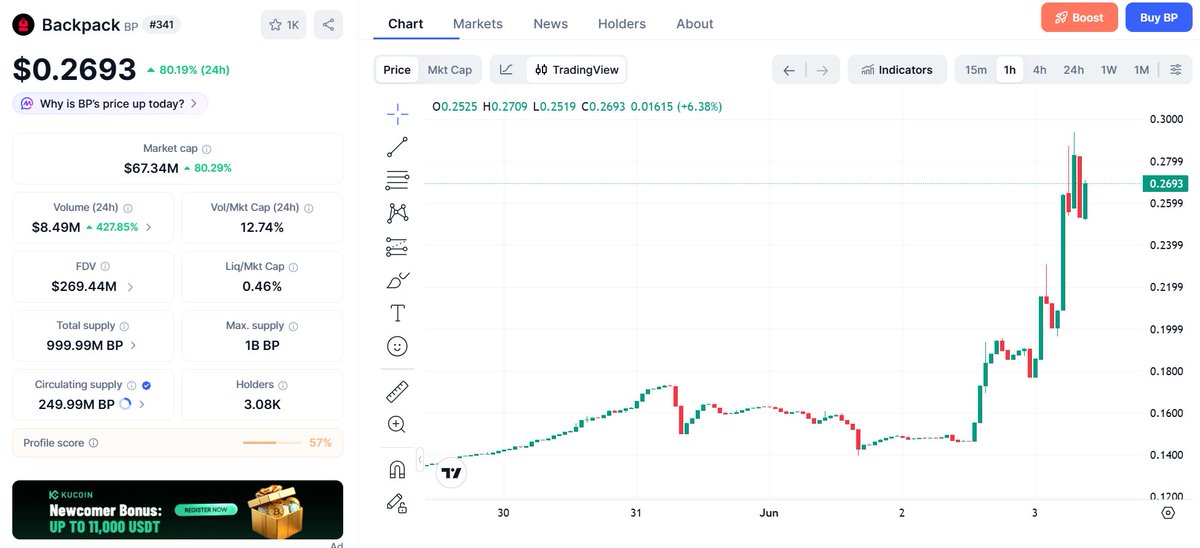Open the Indicators menu
1200x548 pixels.
pos(898,70)
